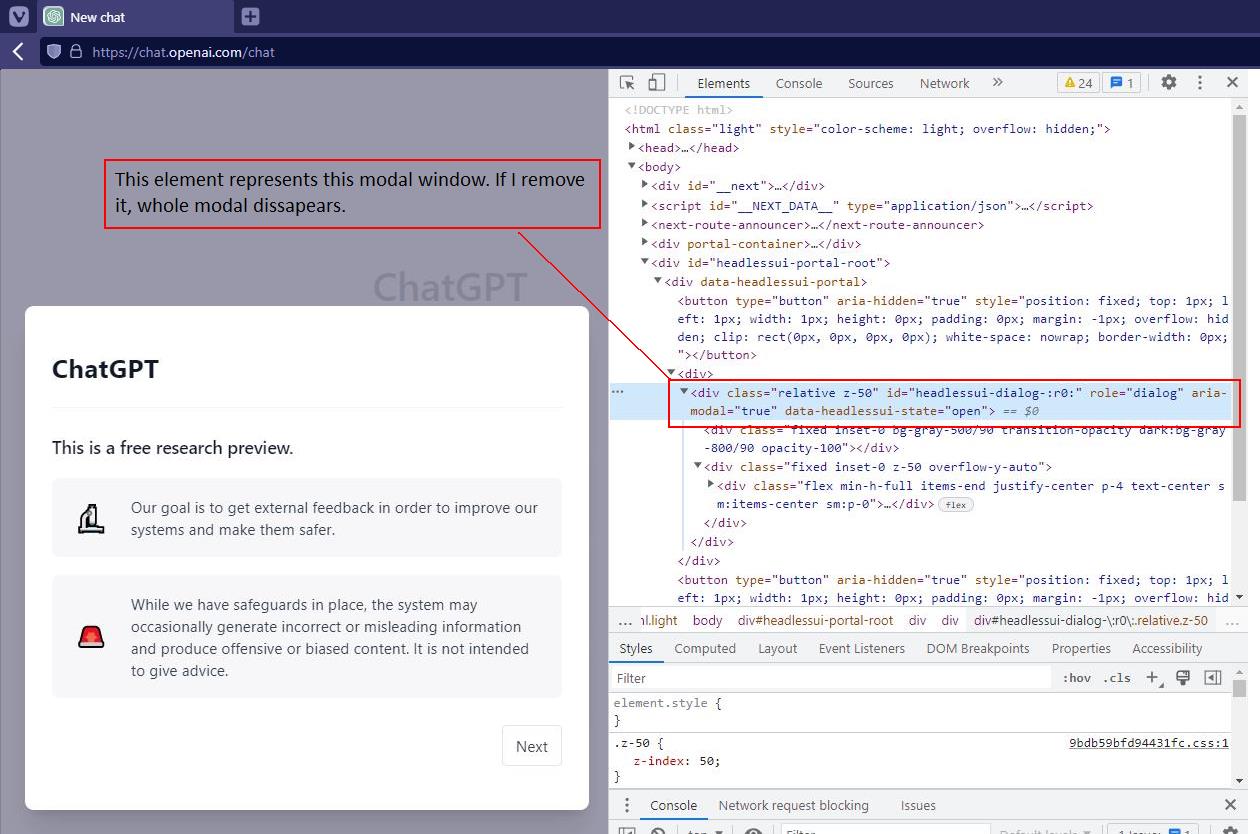Screen dimensions: 1260x834
Task: Collapse the headlessui-portal-root div
Action: 645,262
